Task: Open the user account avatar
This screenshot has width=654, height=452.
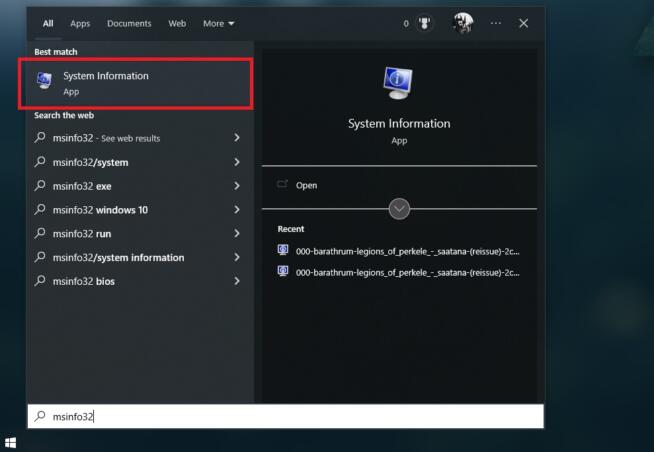Action: pos(463,23)
